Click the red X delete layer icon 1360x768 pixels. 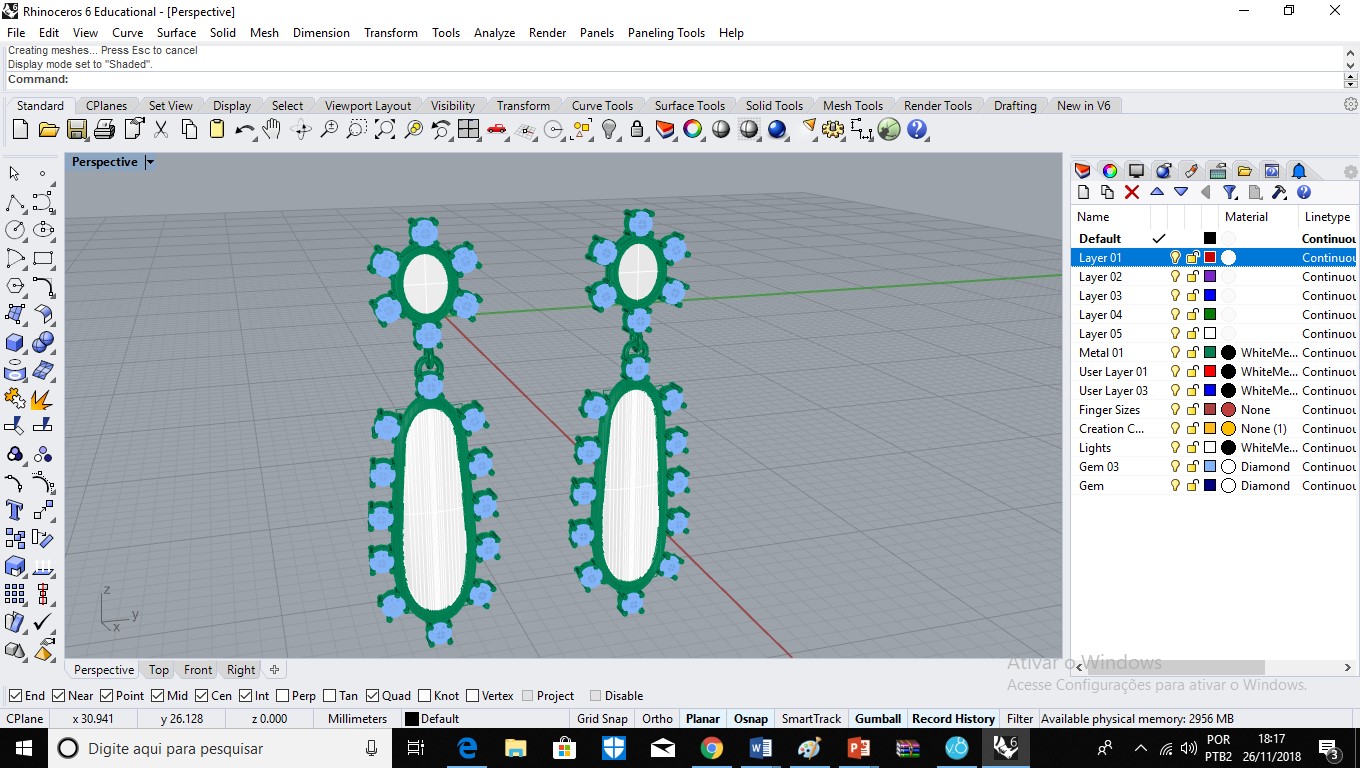point(1132,192)
